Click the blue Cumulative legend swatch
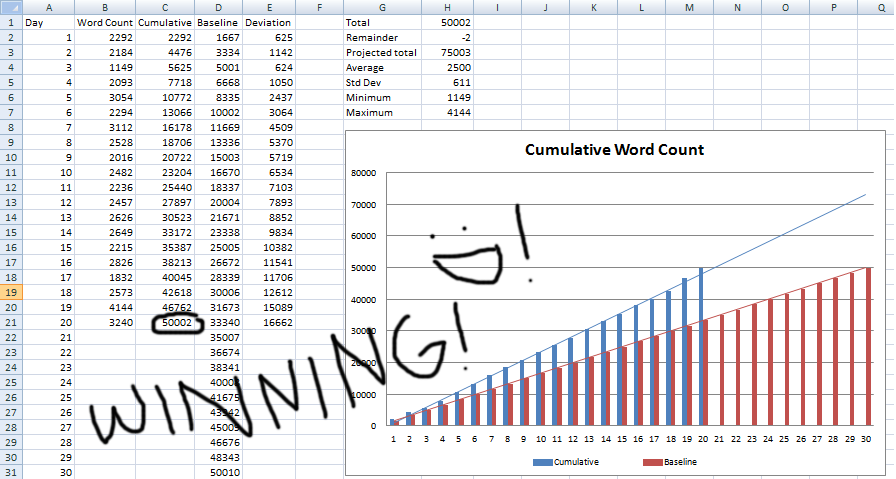 tap(542, 462)
